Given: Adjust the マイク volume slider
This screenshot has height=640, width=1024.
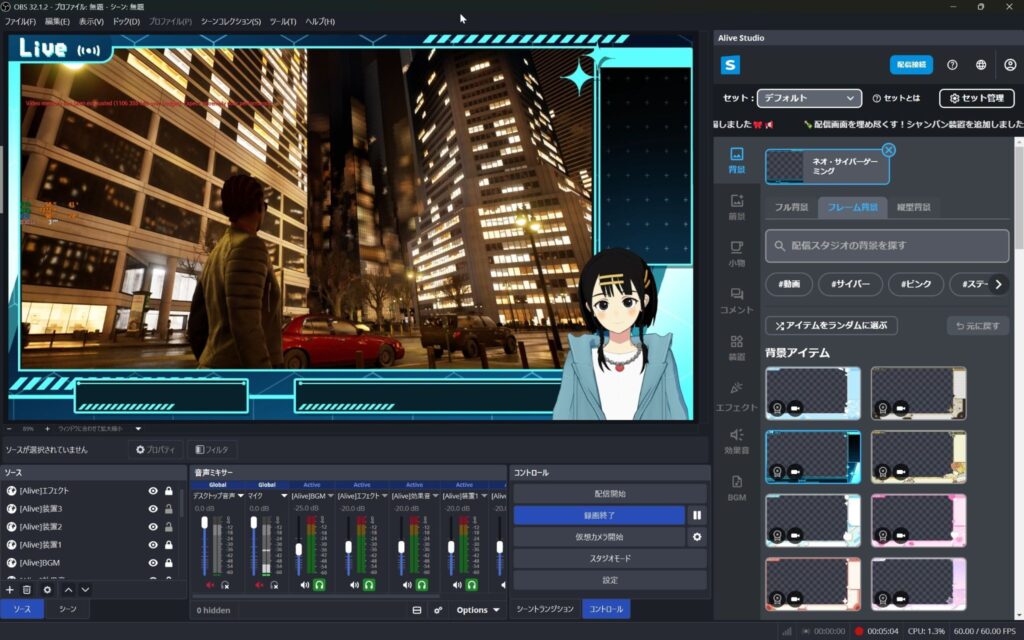Looking at the screenshot, I should (x=253, y=545).
